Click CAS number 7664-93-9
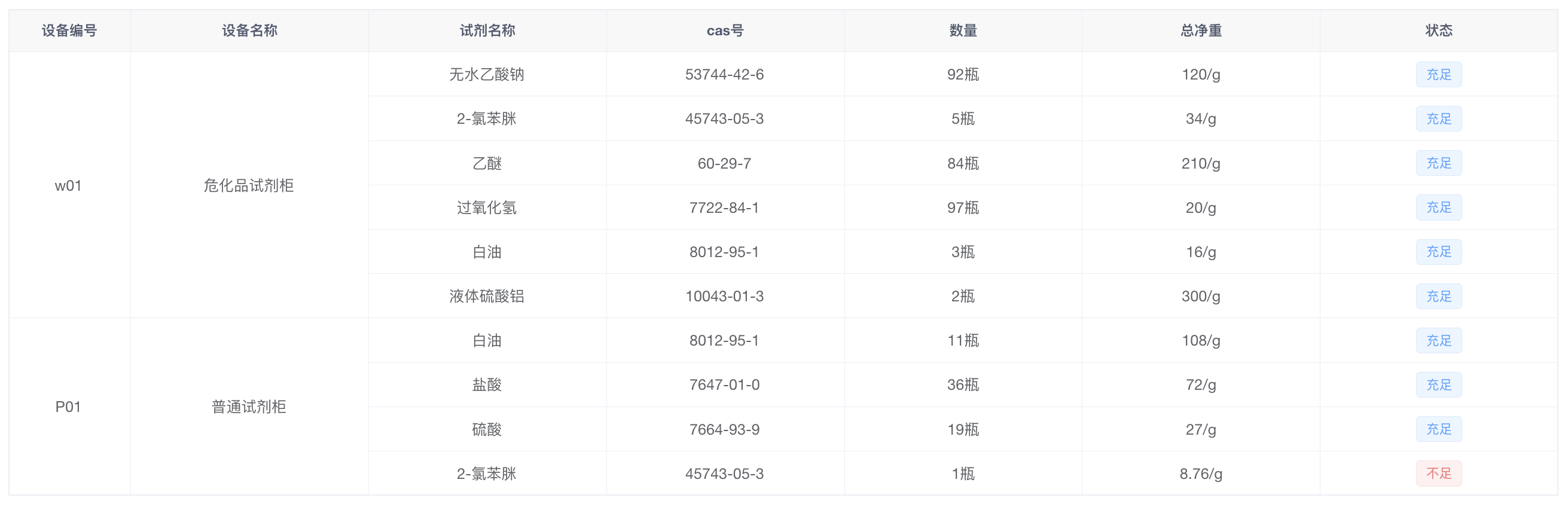 pyautogui.click(x=724, y=430)
